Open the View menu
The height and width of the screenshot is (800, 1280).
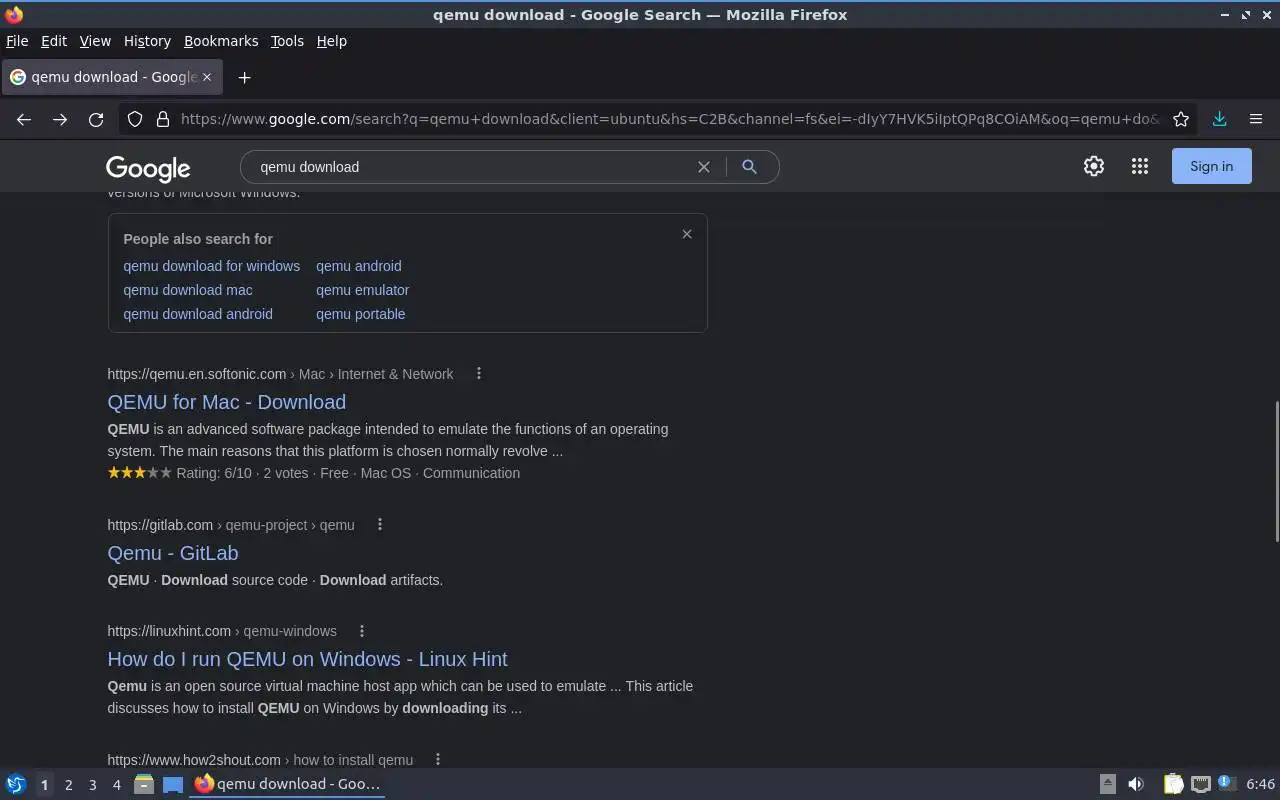point(95,41)
